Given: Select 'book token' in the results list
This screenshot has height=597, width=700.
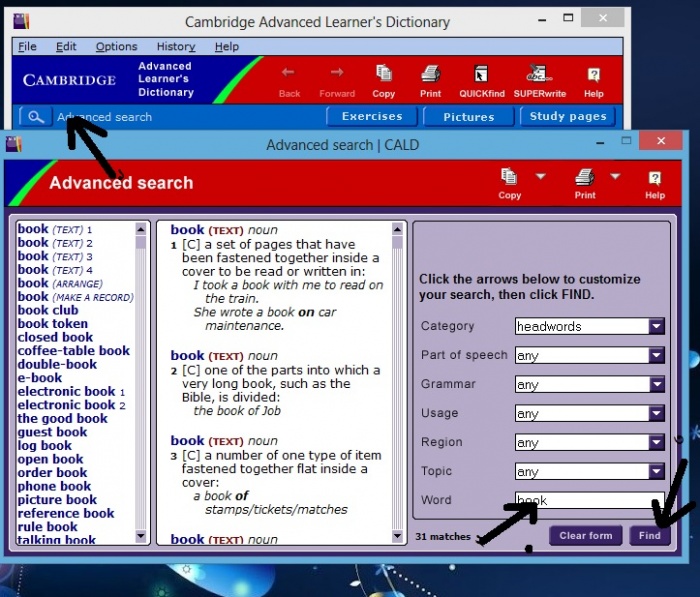Looking at the screenshot, I should 53,324.
